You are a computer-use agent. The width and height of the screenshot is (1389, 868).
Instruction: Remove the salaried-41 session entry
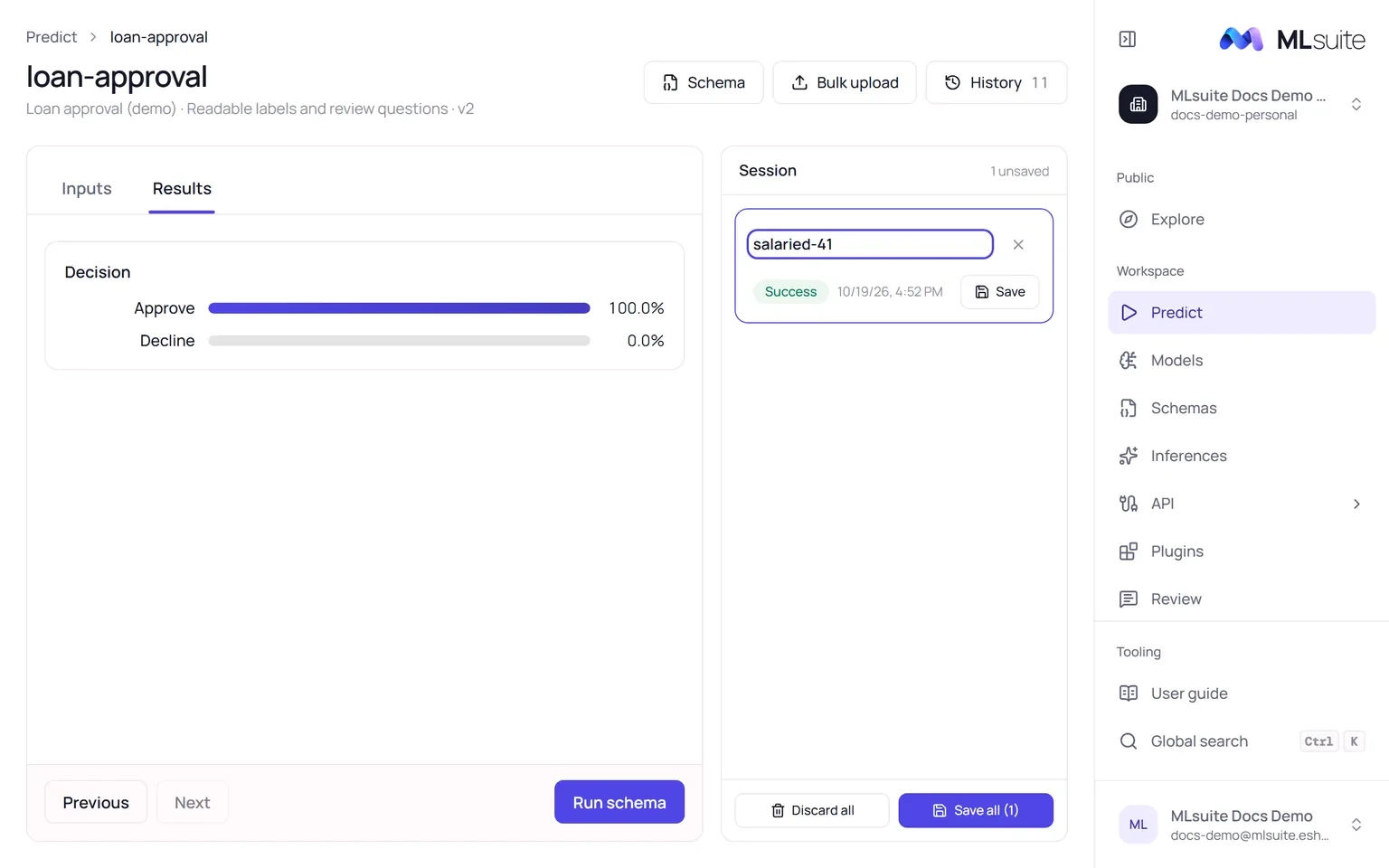click(1018, 245)
